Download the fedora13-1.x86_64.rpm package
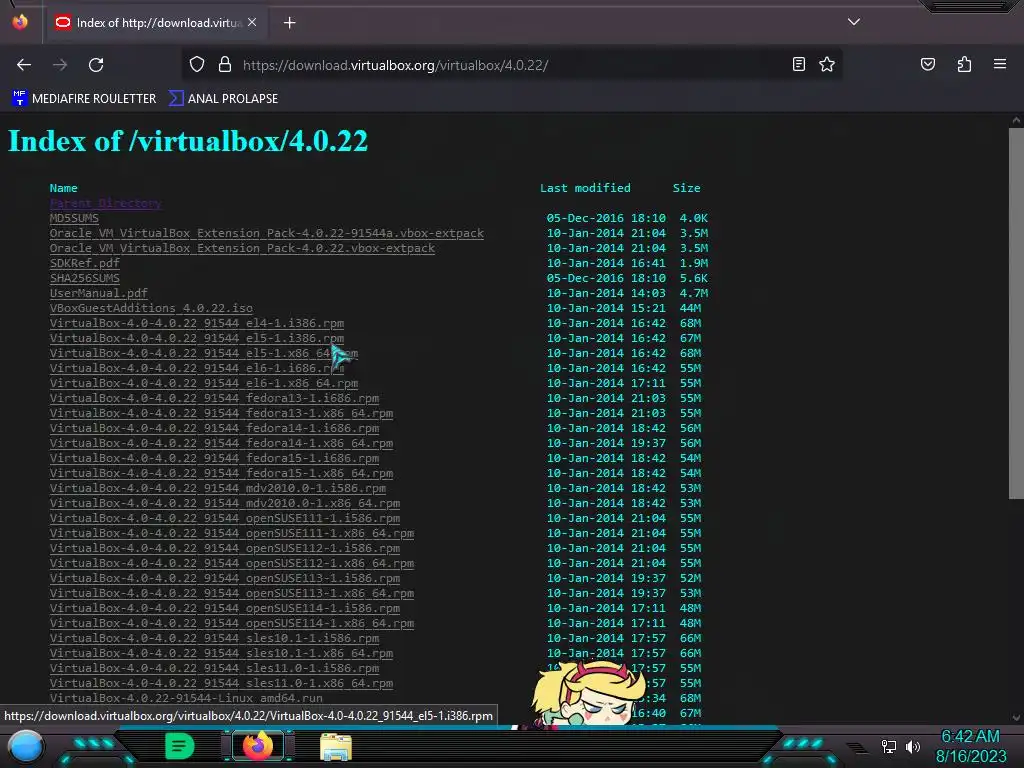This screenshot has width=1024, height=768. 221,413
